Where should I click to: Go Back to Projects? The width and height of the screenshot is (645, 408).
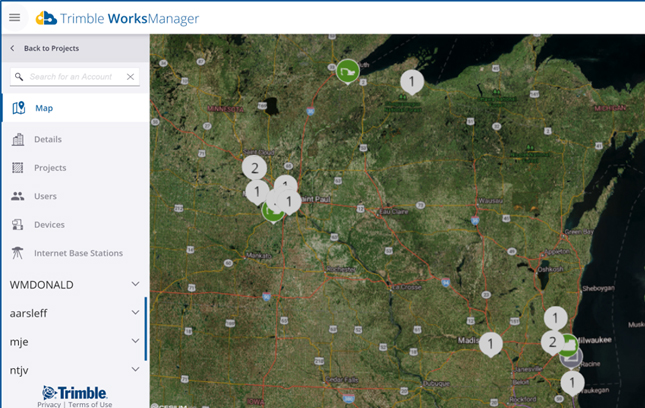pyautogui.click(x=50, y=48)
